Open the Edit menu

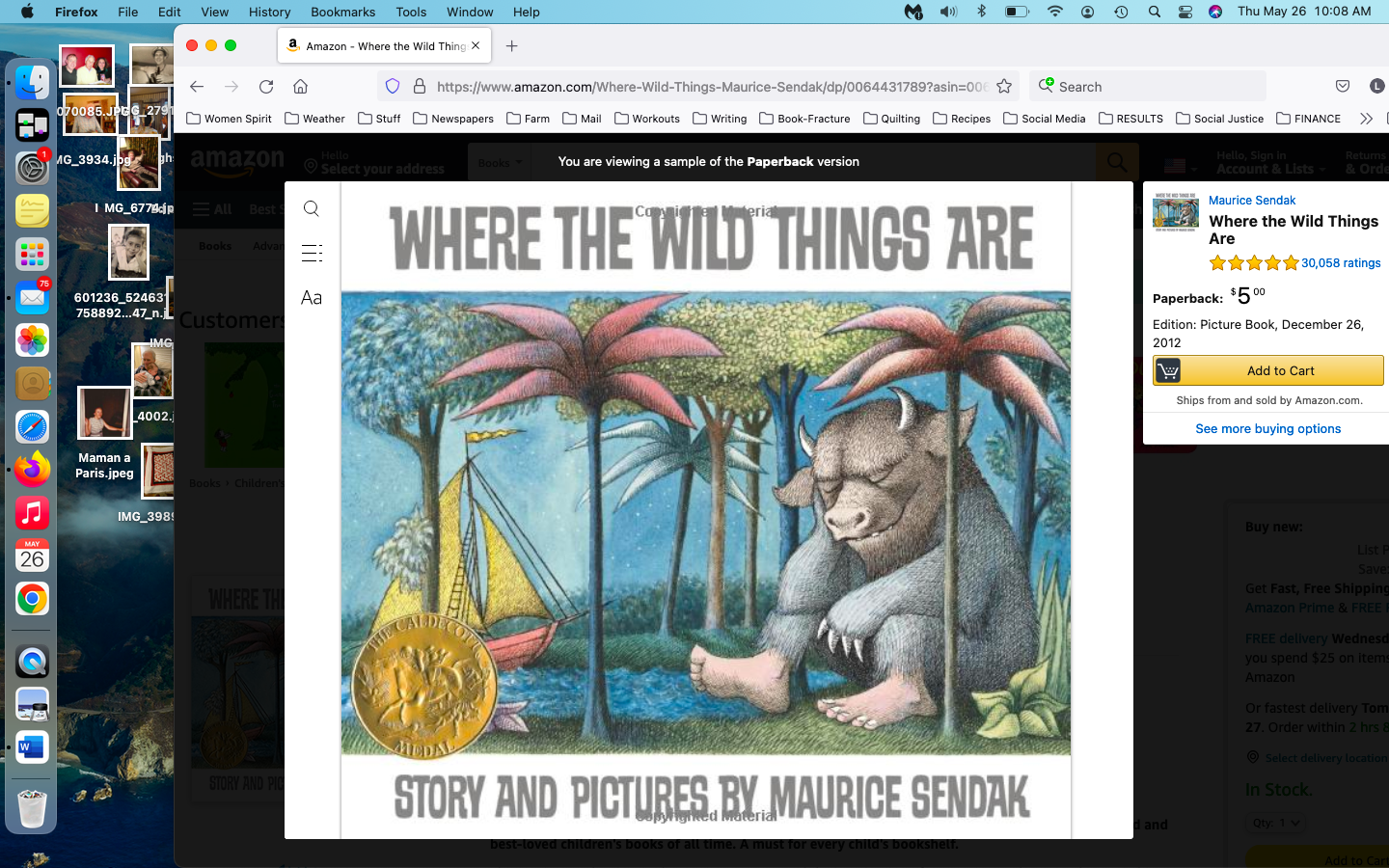tap(170, 12)
